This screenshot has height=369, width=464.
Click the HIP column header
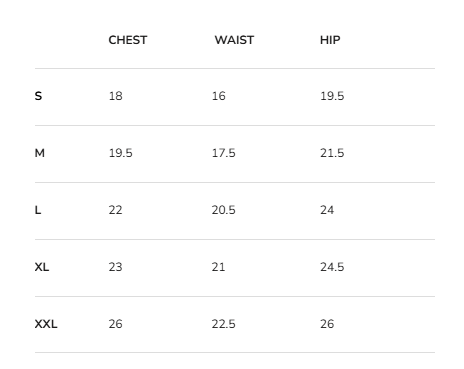pyautogui.click(x=330, y=40)
